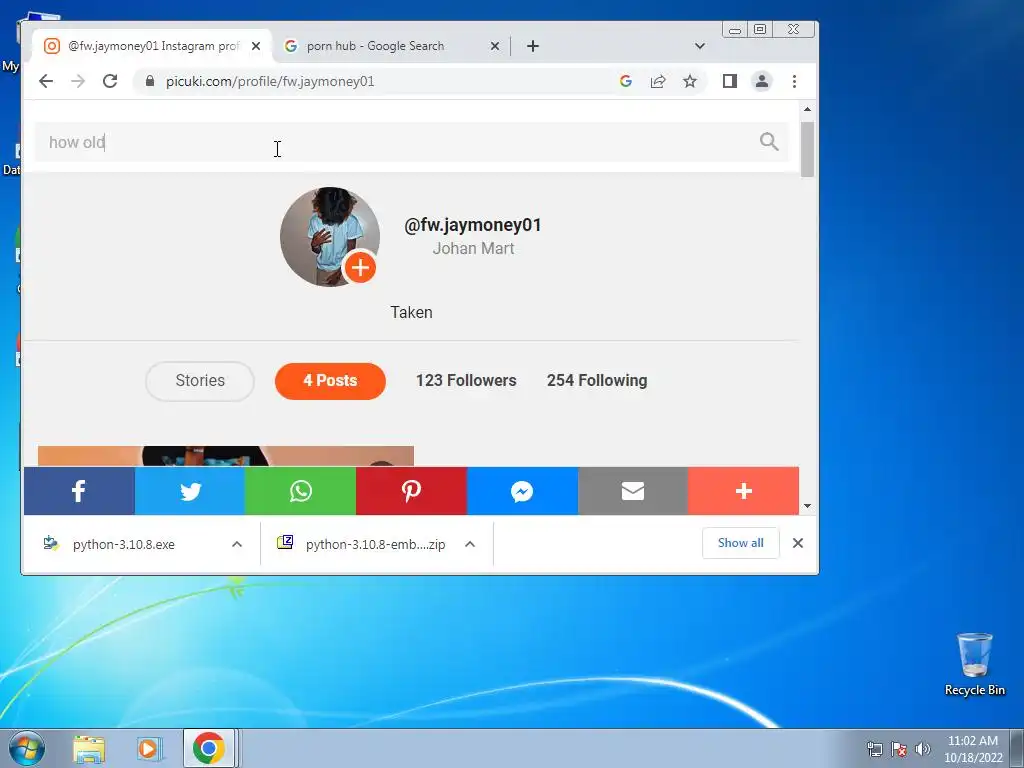Open the python-3.10.8-emb zip download
This screenshot has height=768, width=1024.
(376, 544)
